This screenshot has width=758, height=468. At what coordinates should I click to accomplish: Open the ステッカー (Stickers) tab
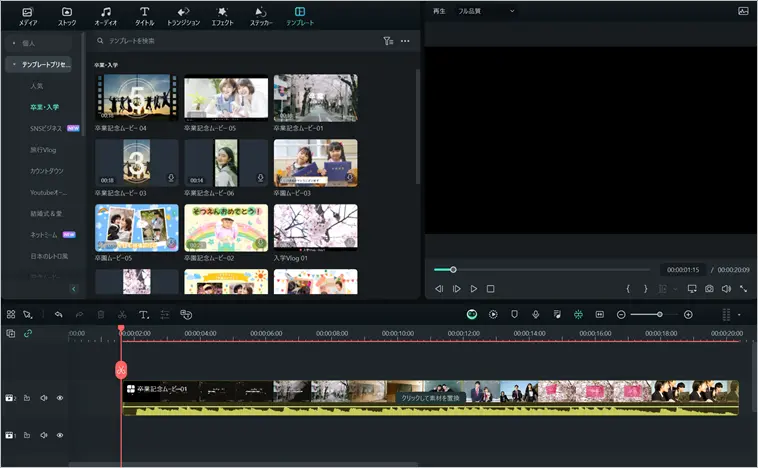tap(261, 16)
